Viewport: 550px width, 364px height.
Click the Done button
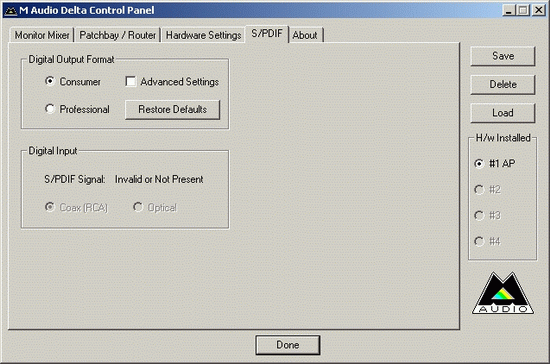[288, 345]
